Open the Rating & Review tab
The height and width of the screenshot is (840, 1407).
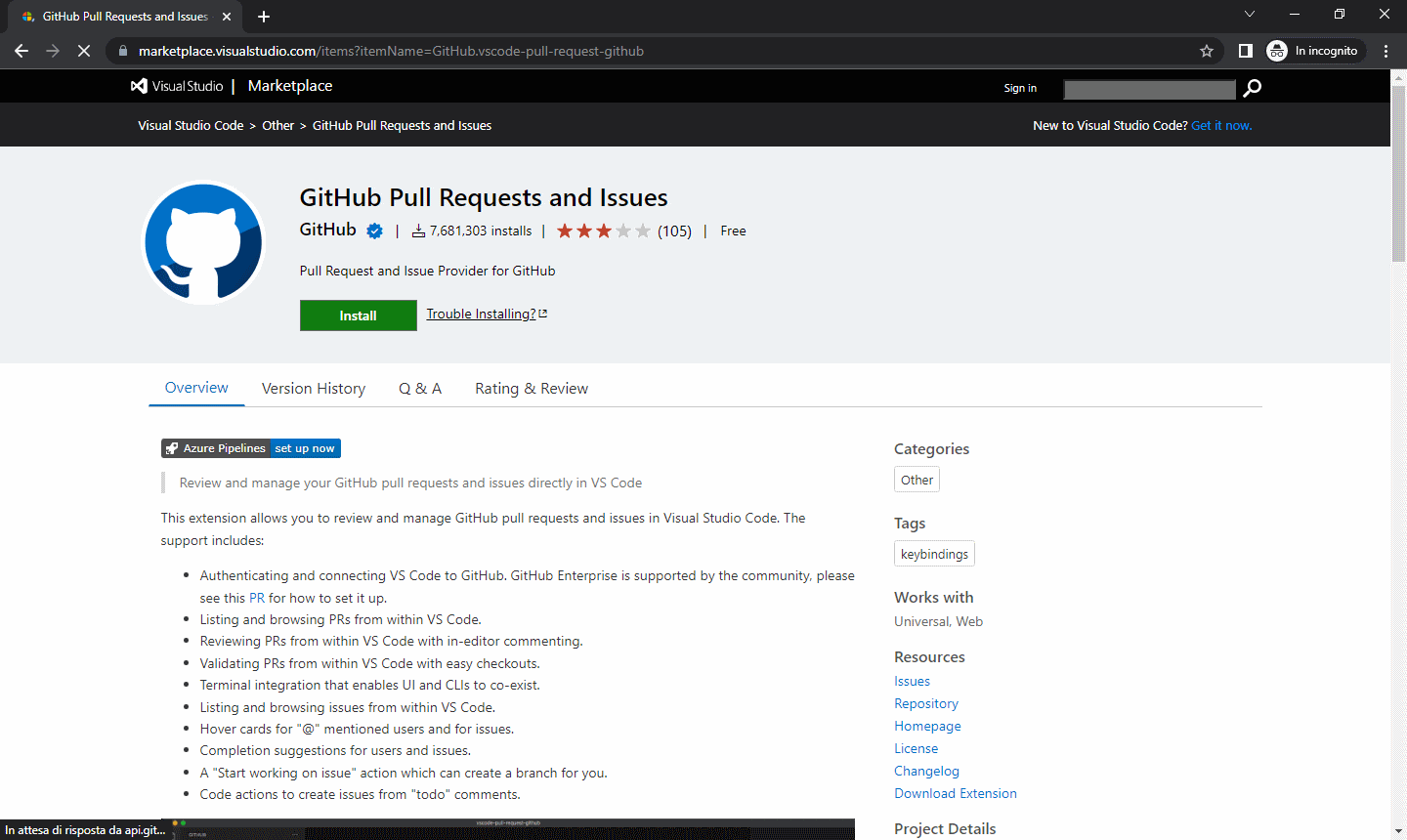(x=532, y=389)
